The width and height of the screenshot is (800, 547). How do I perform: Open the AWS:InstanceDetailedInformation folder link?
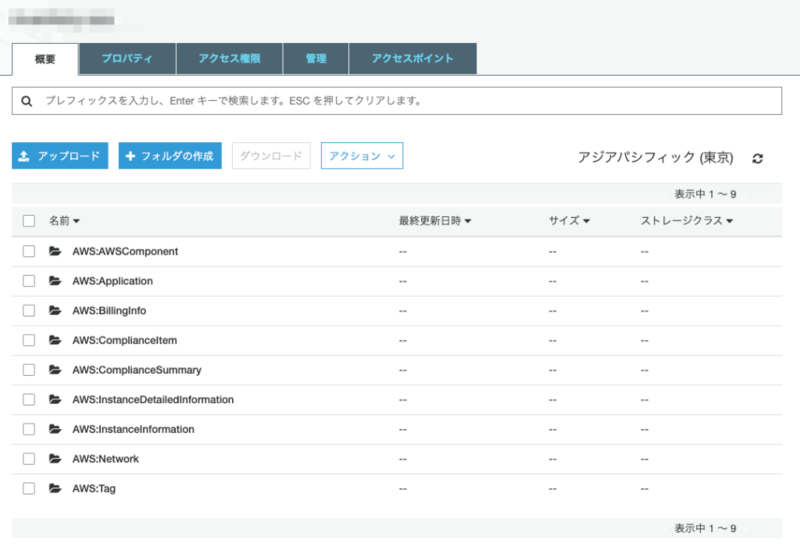click(x=153, y=399)
